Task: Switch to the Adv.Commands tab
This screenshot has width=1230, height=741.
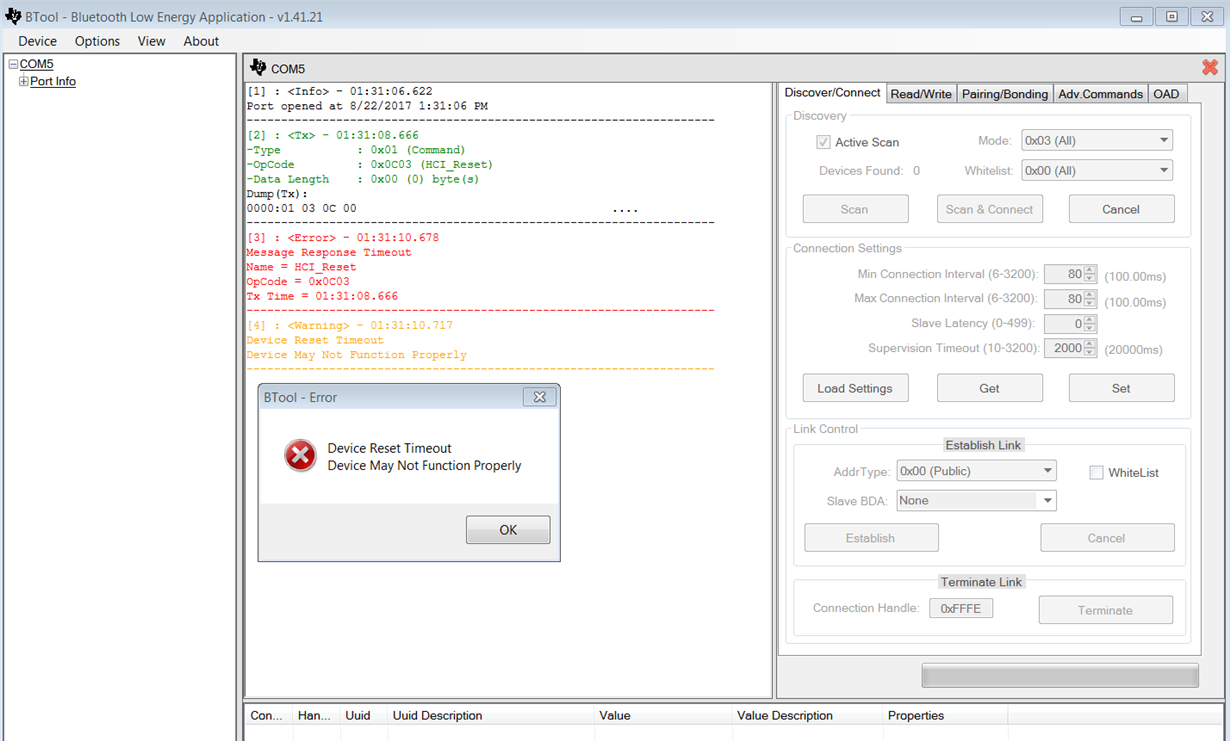Action: 1100,94
